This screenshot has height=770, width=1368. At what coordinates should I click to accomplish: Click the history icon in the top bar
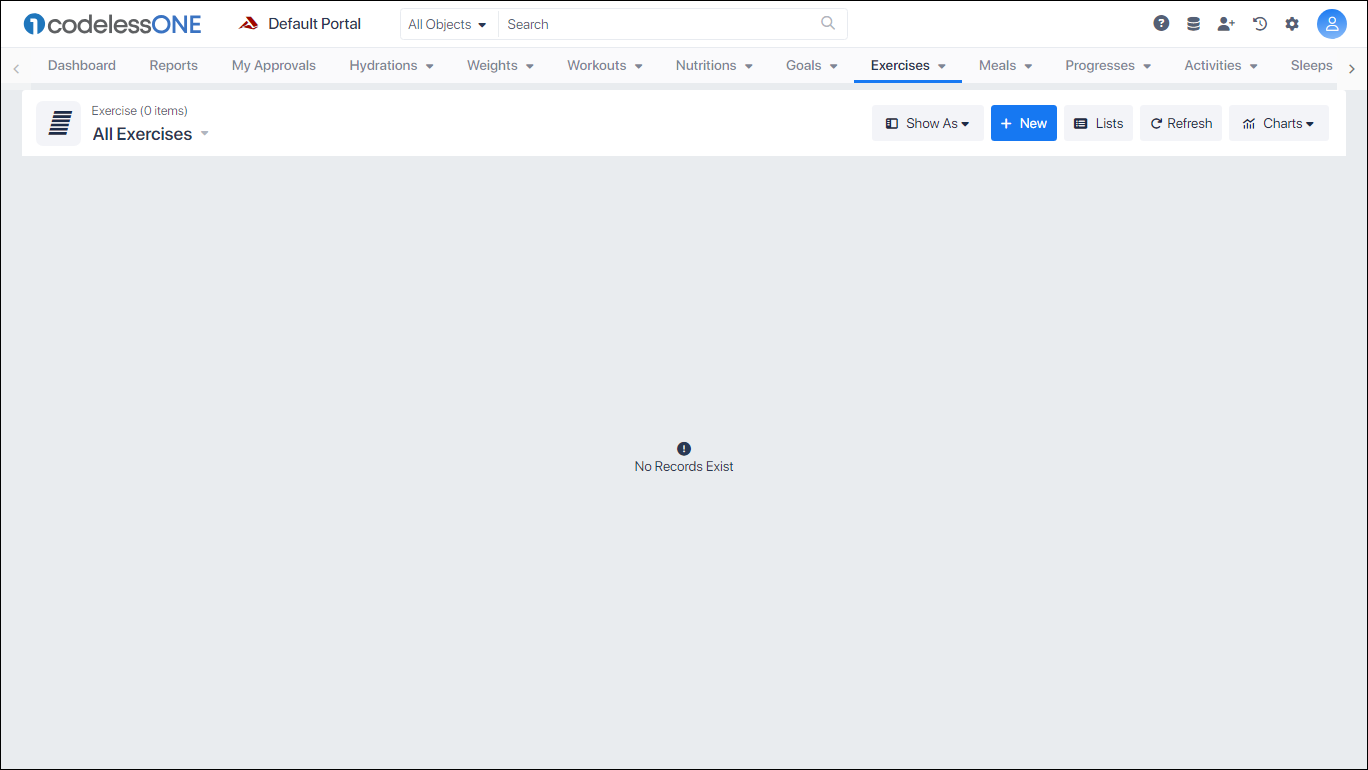pos(1259,23)
